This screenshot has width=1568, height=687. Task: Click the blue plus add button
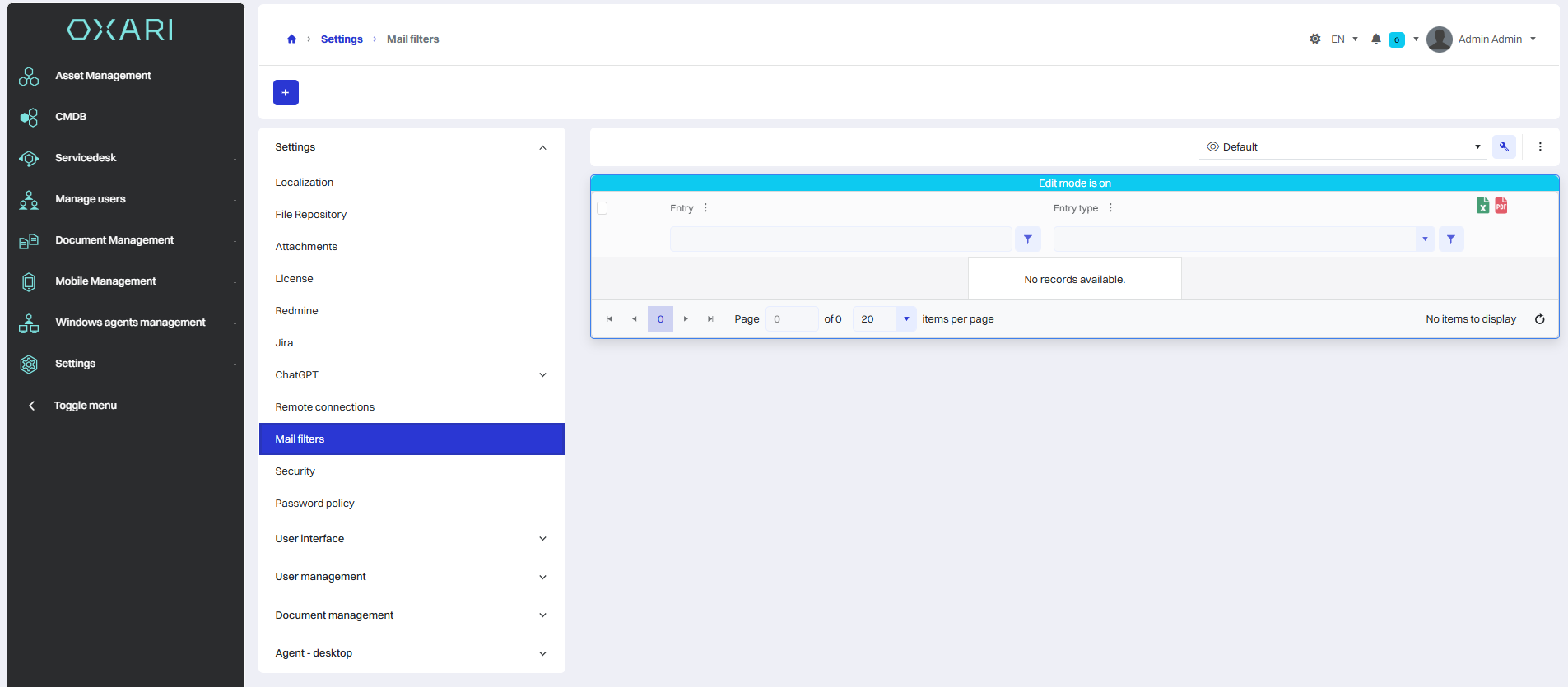[x=286, y=92]
